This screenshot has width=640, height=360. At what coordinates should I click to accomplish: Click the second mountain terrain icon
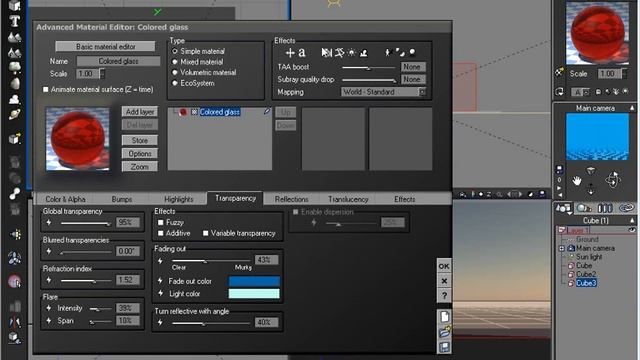(x=15, y=52)
